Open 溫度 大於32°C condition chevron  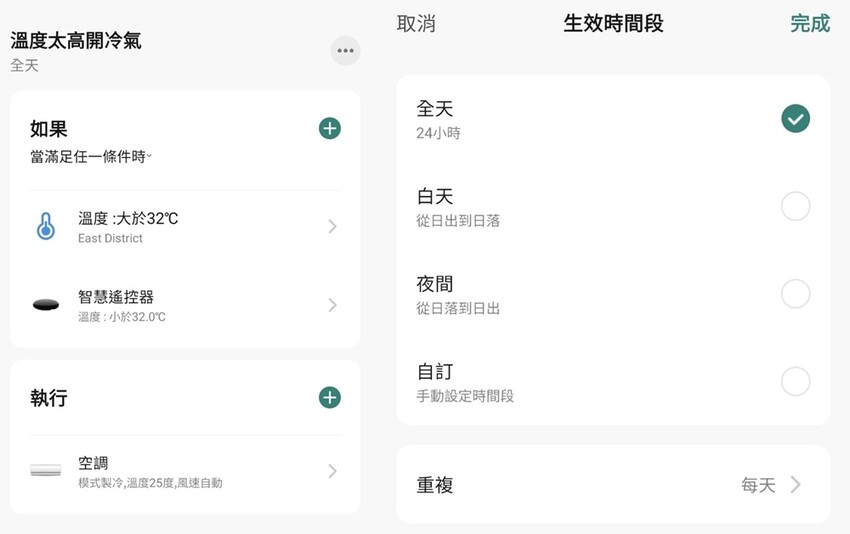(332, 227)
